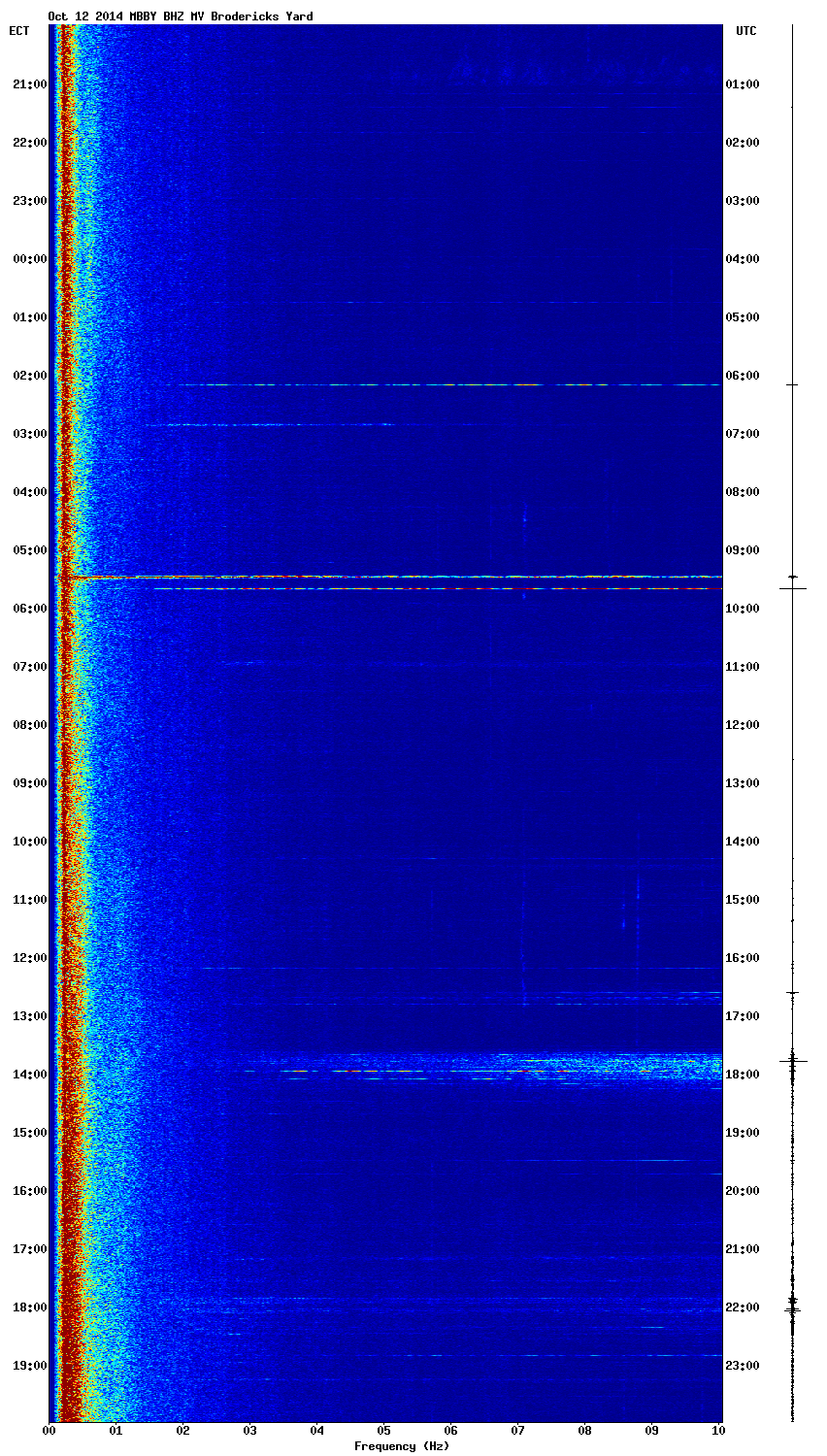Click the 06:00 label on the UTC axis

[743, 376]
